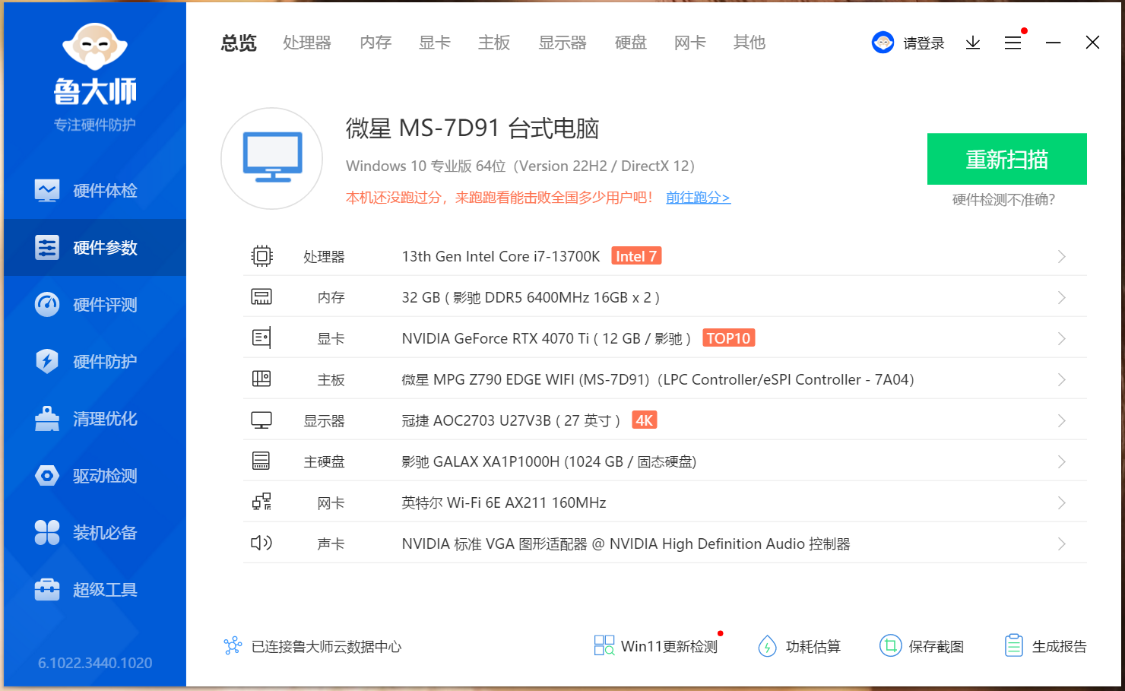Follow the 前往跑分 link
Screen dimensions: 1125x691
click(697, 197)
